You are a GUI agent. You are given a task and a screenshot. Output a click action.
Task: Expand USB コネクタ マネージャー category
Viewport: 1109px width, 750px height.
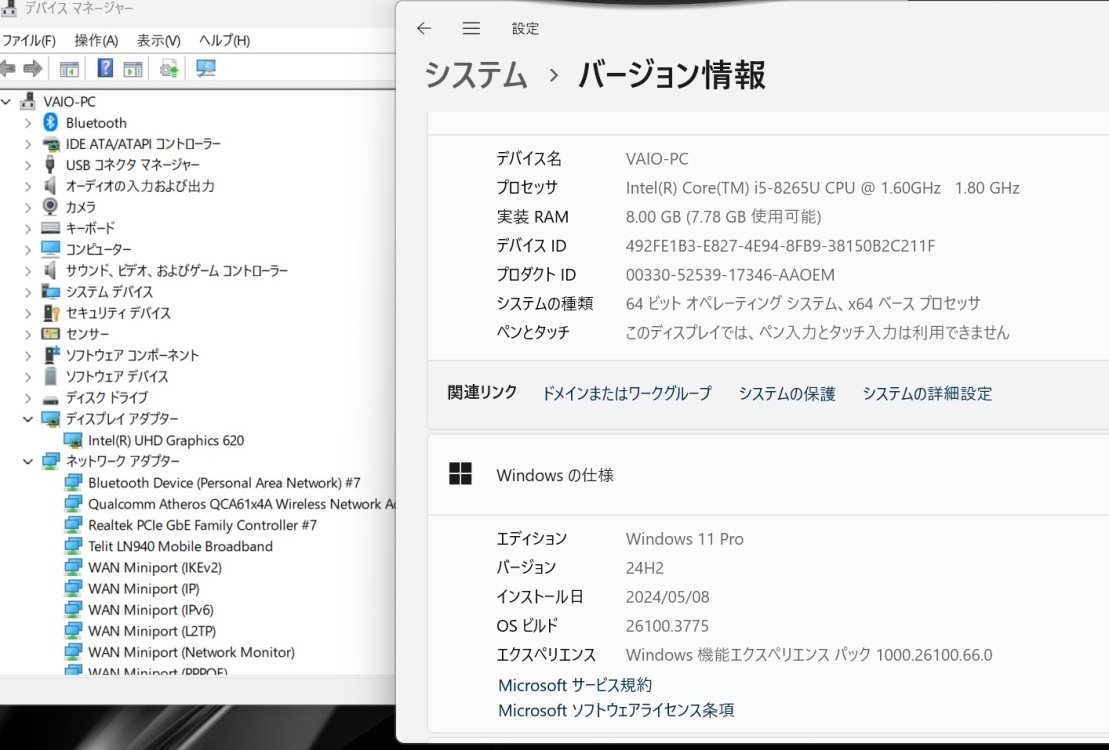point(28,166)
